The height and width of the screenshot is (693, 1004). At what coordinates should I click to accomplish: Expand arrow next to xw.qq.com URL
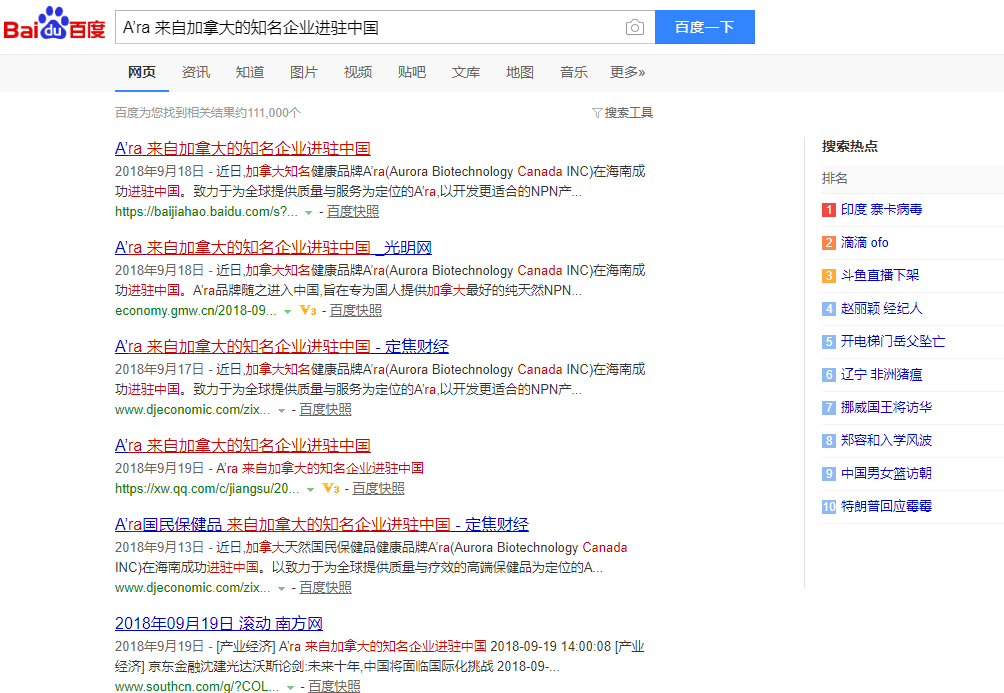311,489
